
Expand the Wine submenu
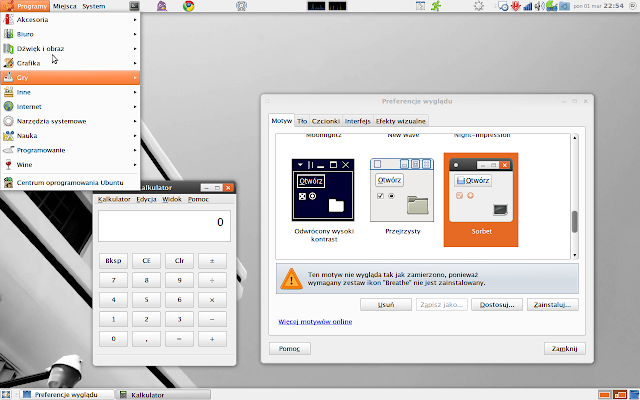pyautogui.click(x=70, y=164)
